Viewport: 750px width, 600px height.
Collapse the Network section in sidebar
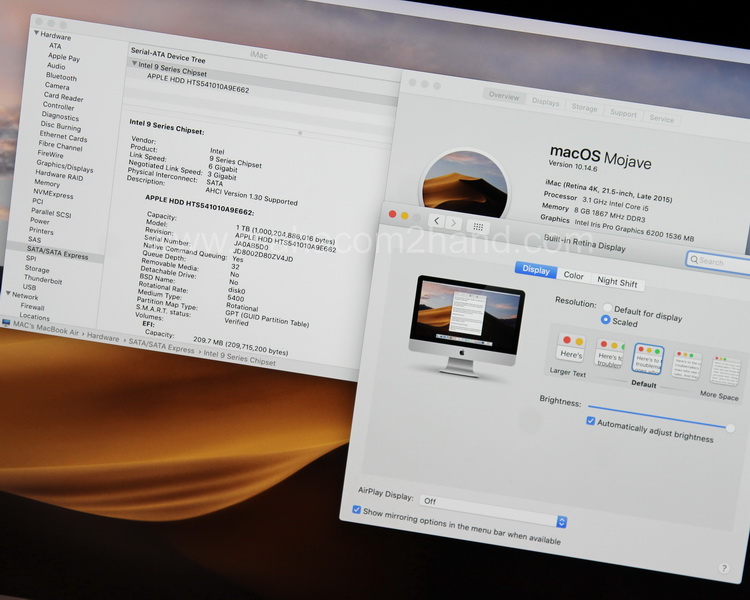pos(8,293)
